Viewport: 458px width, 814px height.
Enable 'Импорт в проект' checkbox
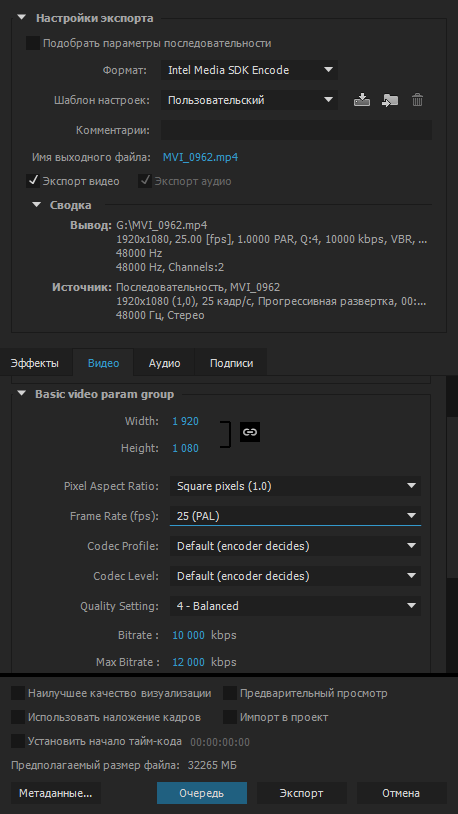click(230, 717)
